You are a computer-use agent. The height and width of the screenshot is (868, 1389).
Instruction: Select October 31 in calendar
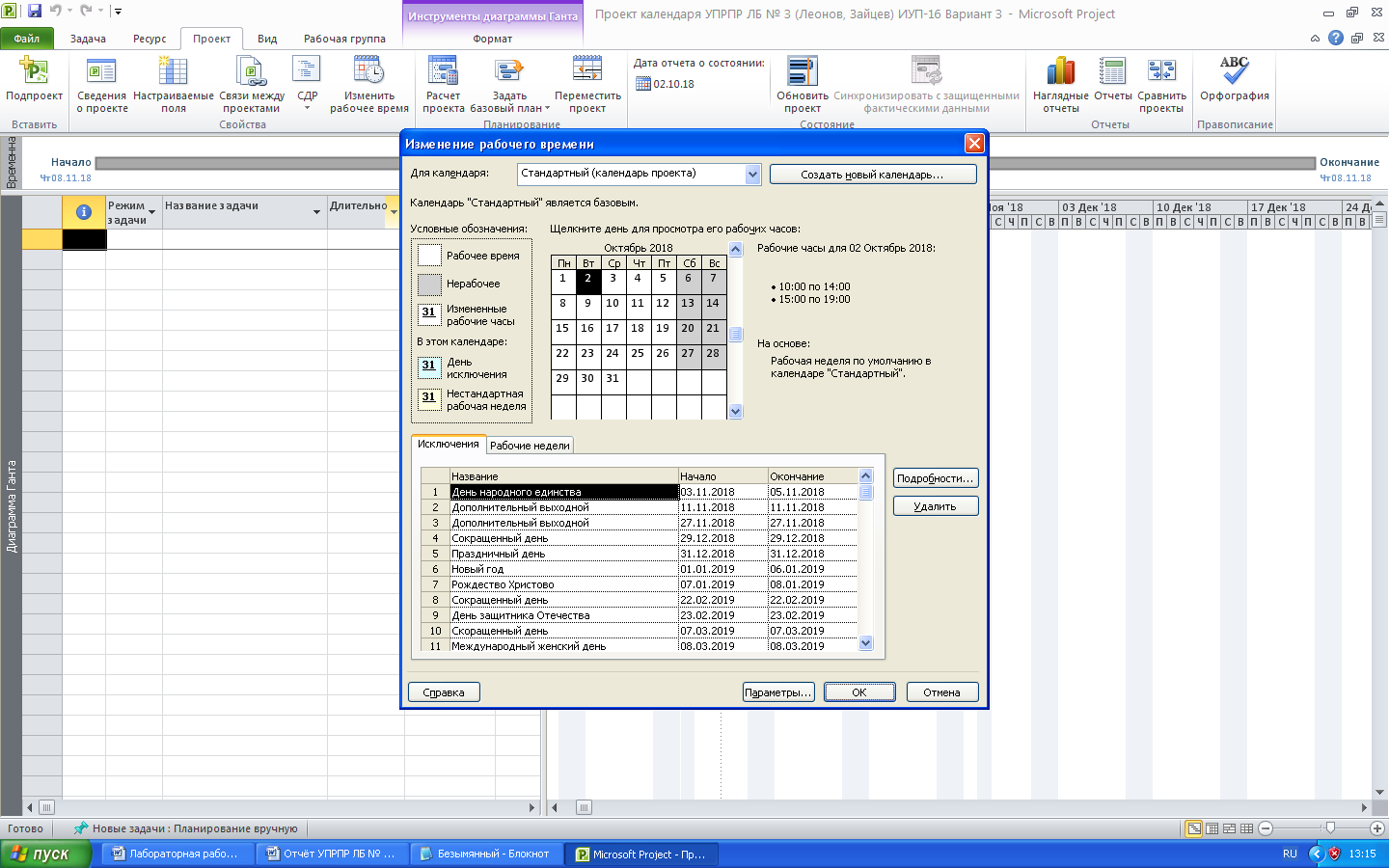click(613, 383)
